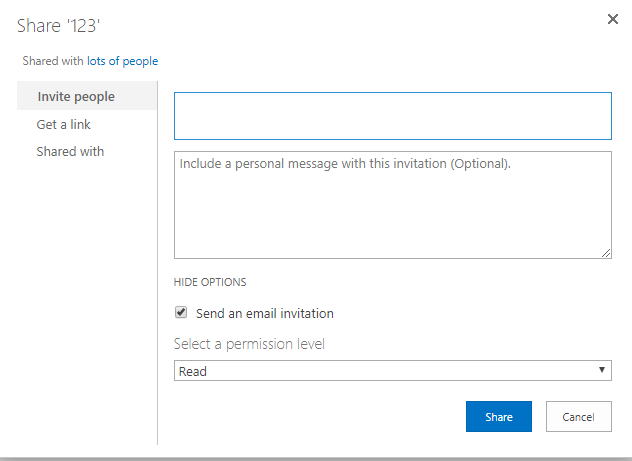Cancel the sharing dialog

pyautogui.click(x=579, y=416)
